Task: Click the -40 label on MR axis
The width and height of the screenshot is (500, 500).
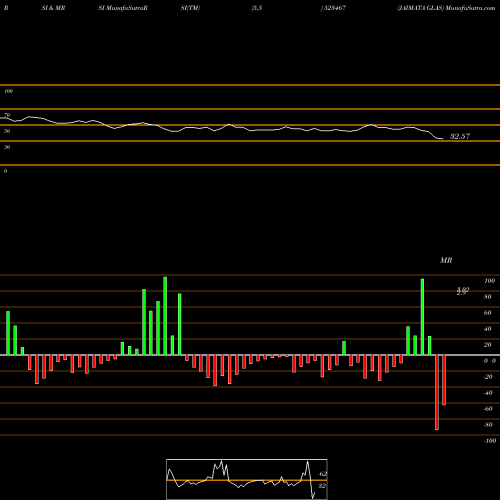Action: (x=488, y=393)
